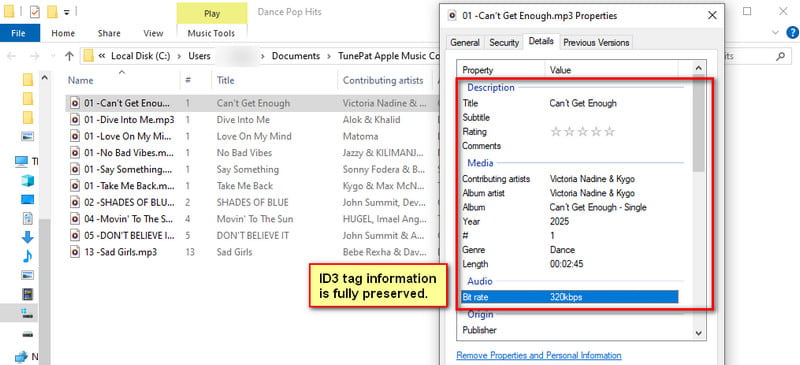Click Documents breadcrumb in address bar

click(296, 56)
